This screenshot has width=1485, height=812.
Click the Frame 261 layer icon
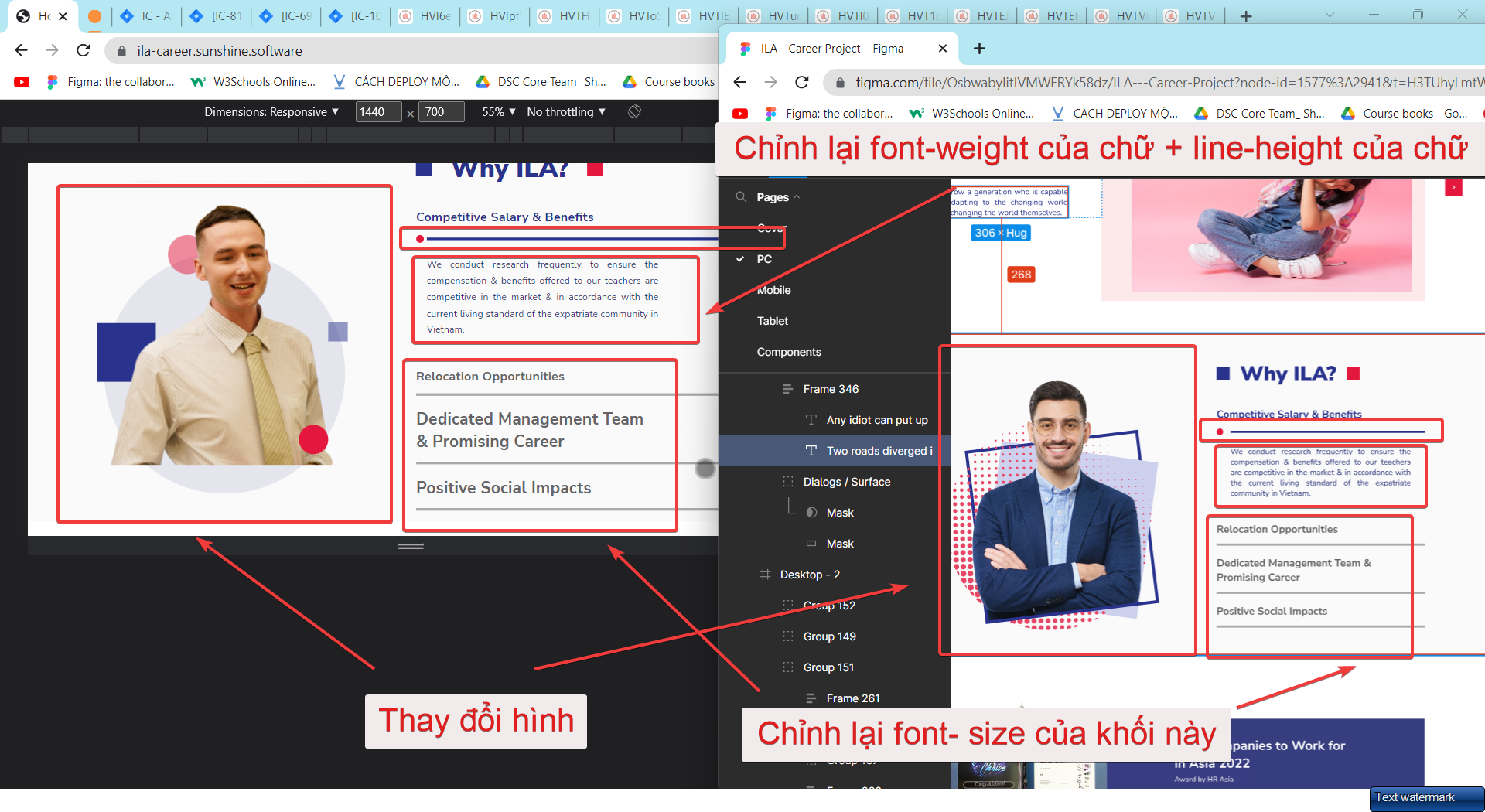(811, 698)
